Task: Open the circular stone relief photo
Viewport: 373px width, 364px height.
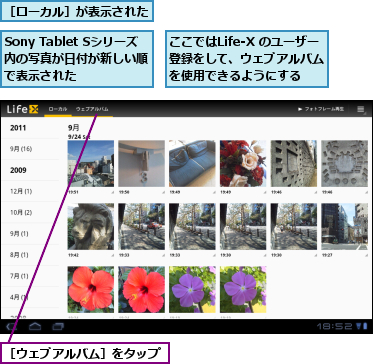Action: click(344, 163)
